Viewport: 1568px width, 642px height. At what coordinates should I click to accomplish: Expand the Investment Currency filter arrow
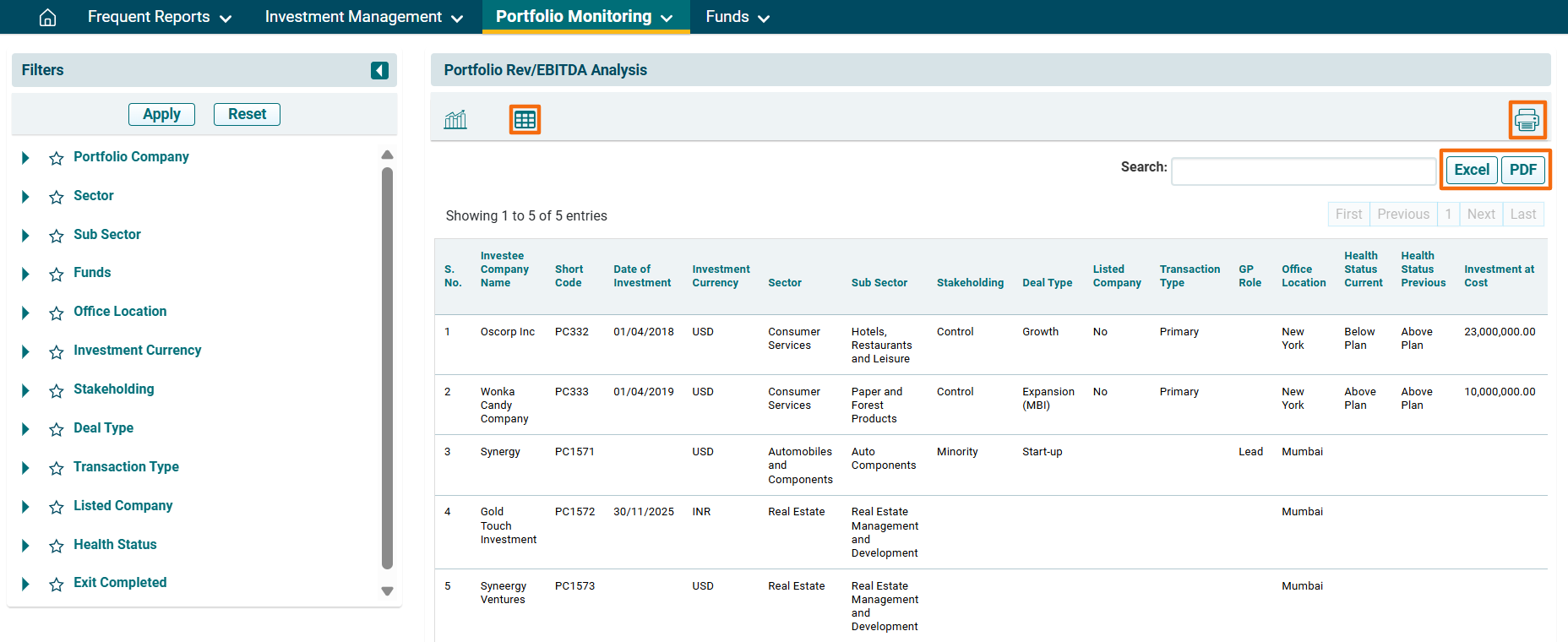click(x=25, y=351)
